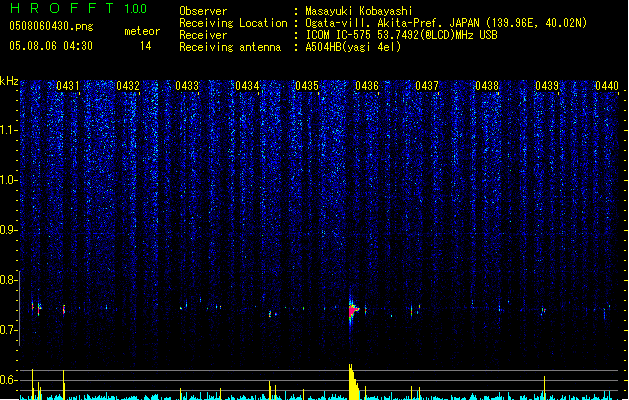The image size is (629, 400).
Task: Click the 0438 time marker
Action: click(x=487, y=86)
